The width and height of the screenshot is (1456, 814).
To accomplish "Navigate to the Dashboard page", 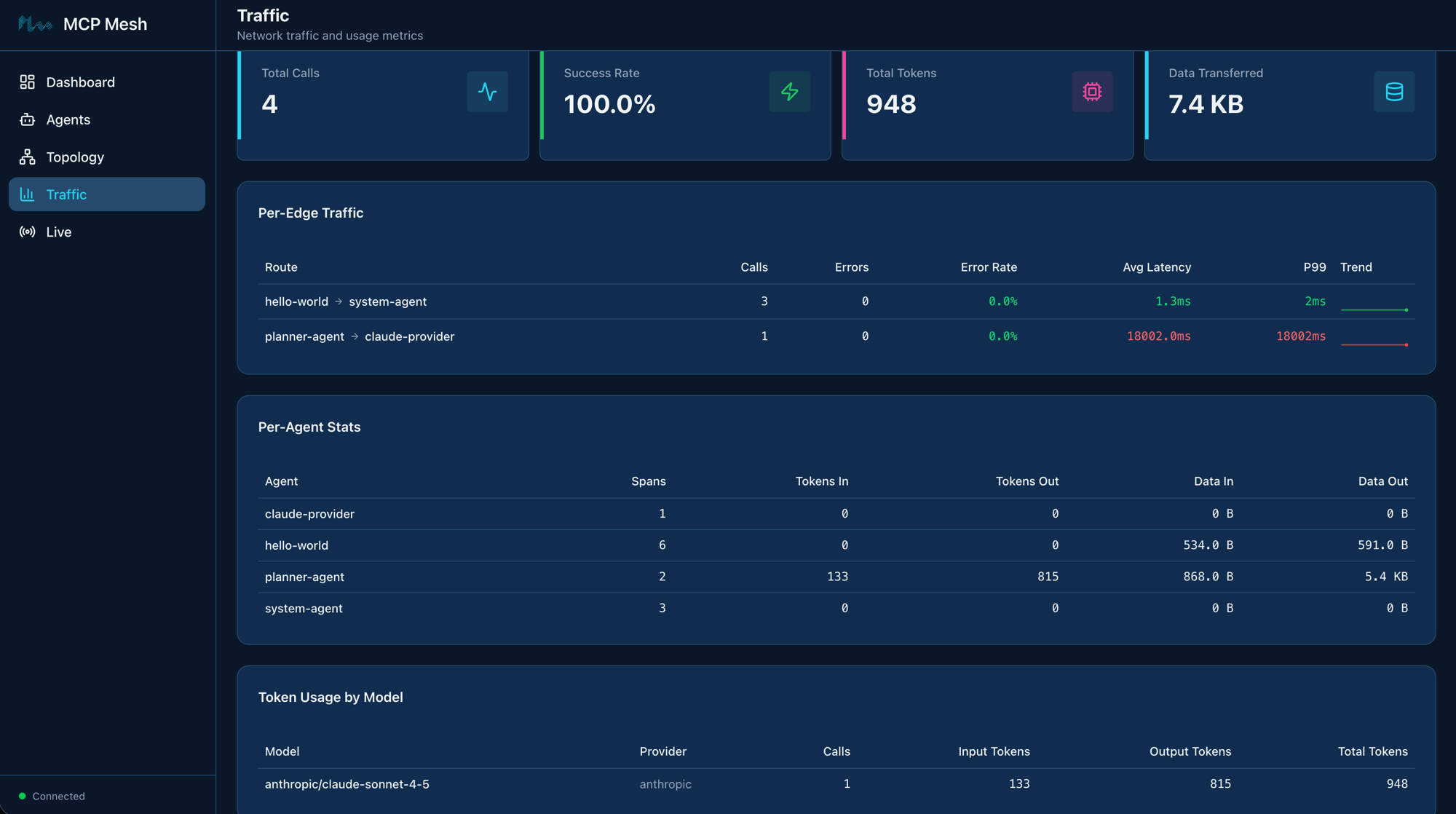I will point(80,82).
